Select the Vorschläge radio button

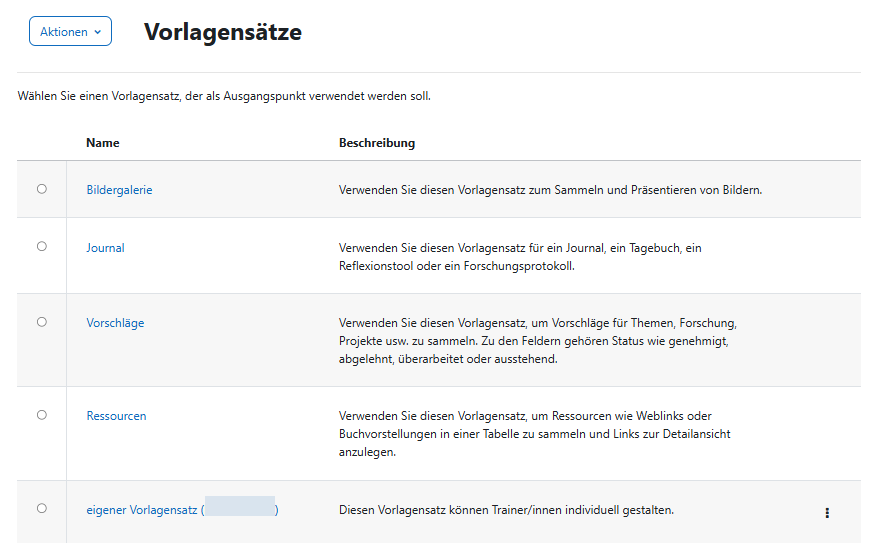(x=42, y=322)
